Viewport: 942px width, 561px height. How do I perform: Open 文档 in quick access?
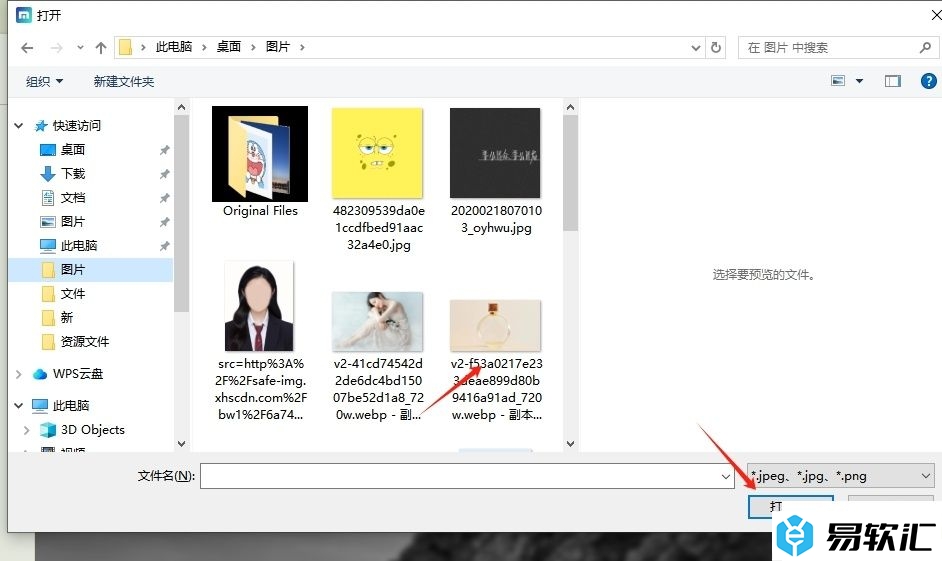click(73, 198)
